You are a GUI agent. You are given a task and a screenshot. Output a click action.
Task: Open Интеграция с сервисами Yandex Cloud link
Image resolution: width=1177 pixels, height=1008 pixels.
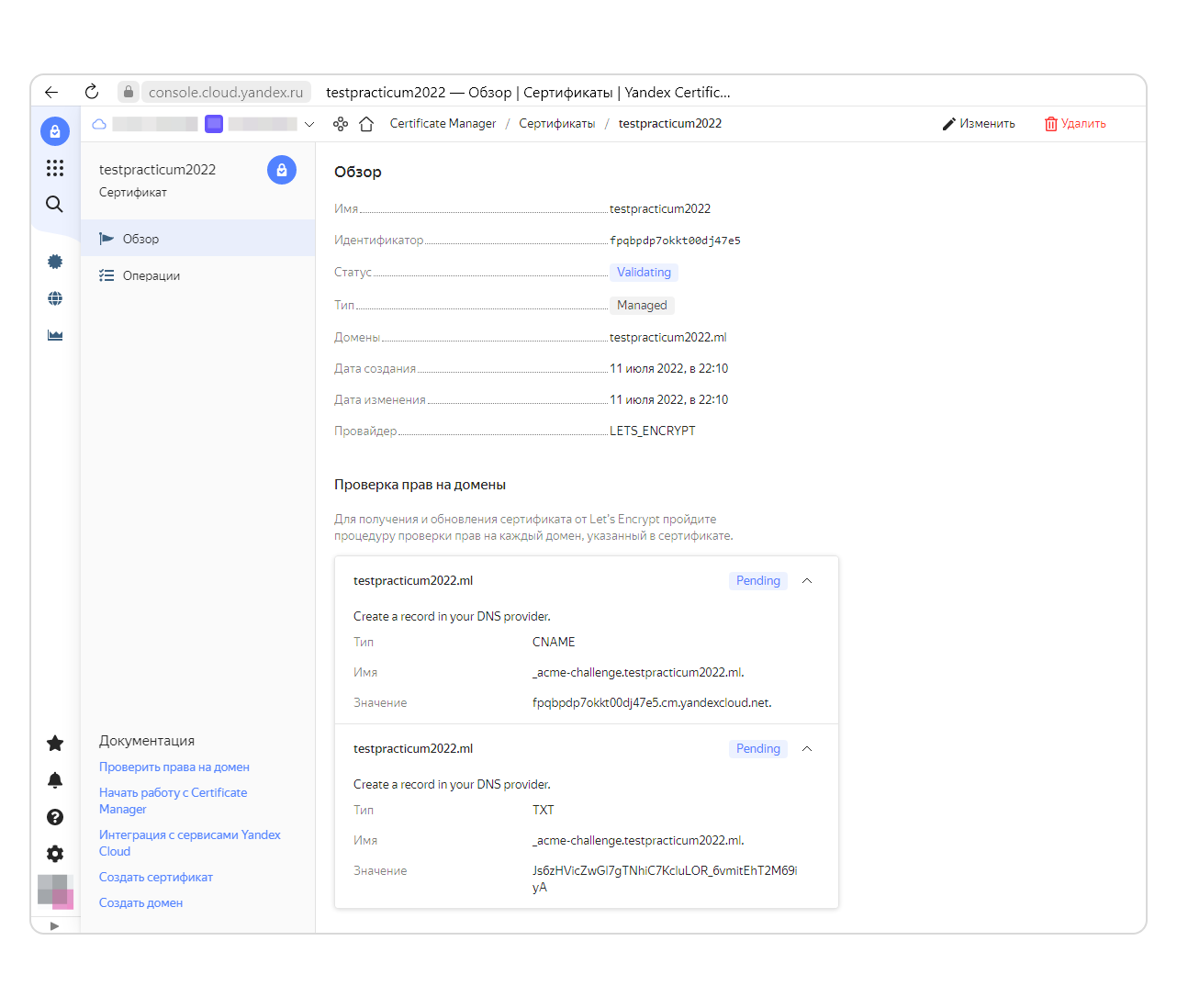(x=190, y=843)
